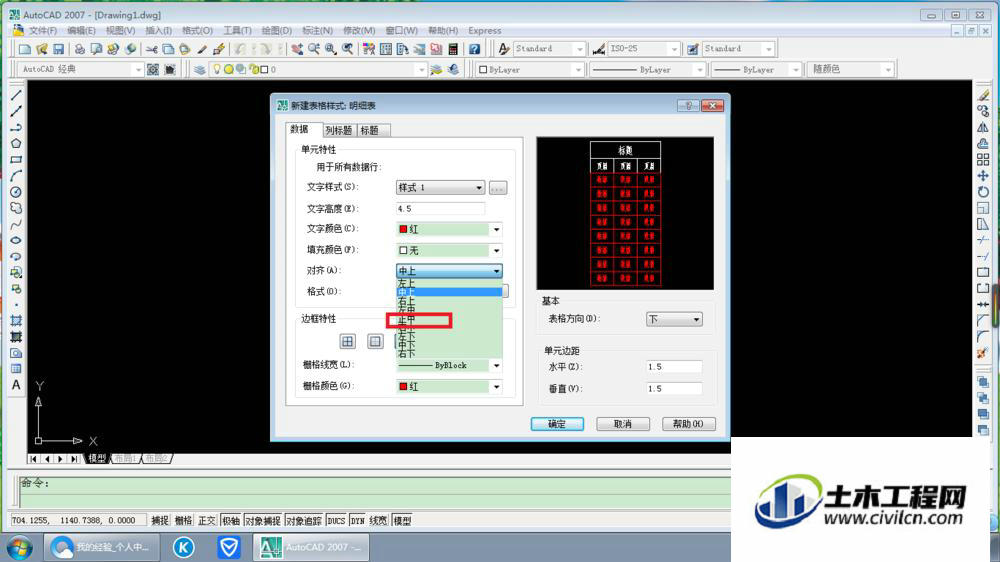Click the Plot printer icon
The height and width of the screenshot is (562, 1000).
tap(80, 48)
